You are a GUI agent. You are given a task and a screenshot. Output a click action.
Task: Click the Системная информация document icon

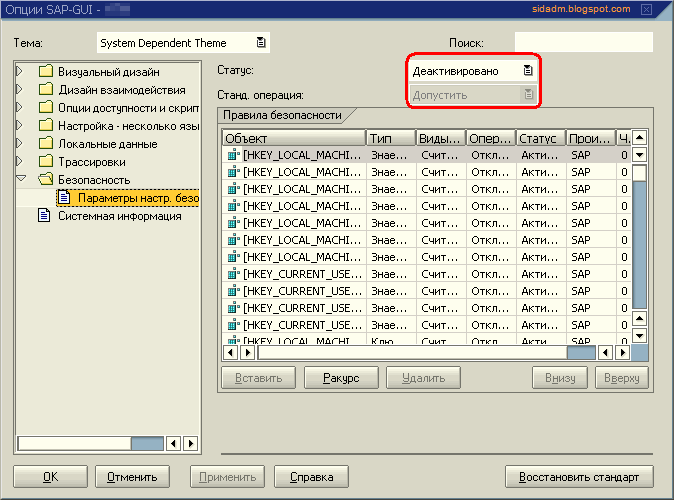pyautogui.click(x=44, y=215)
